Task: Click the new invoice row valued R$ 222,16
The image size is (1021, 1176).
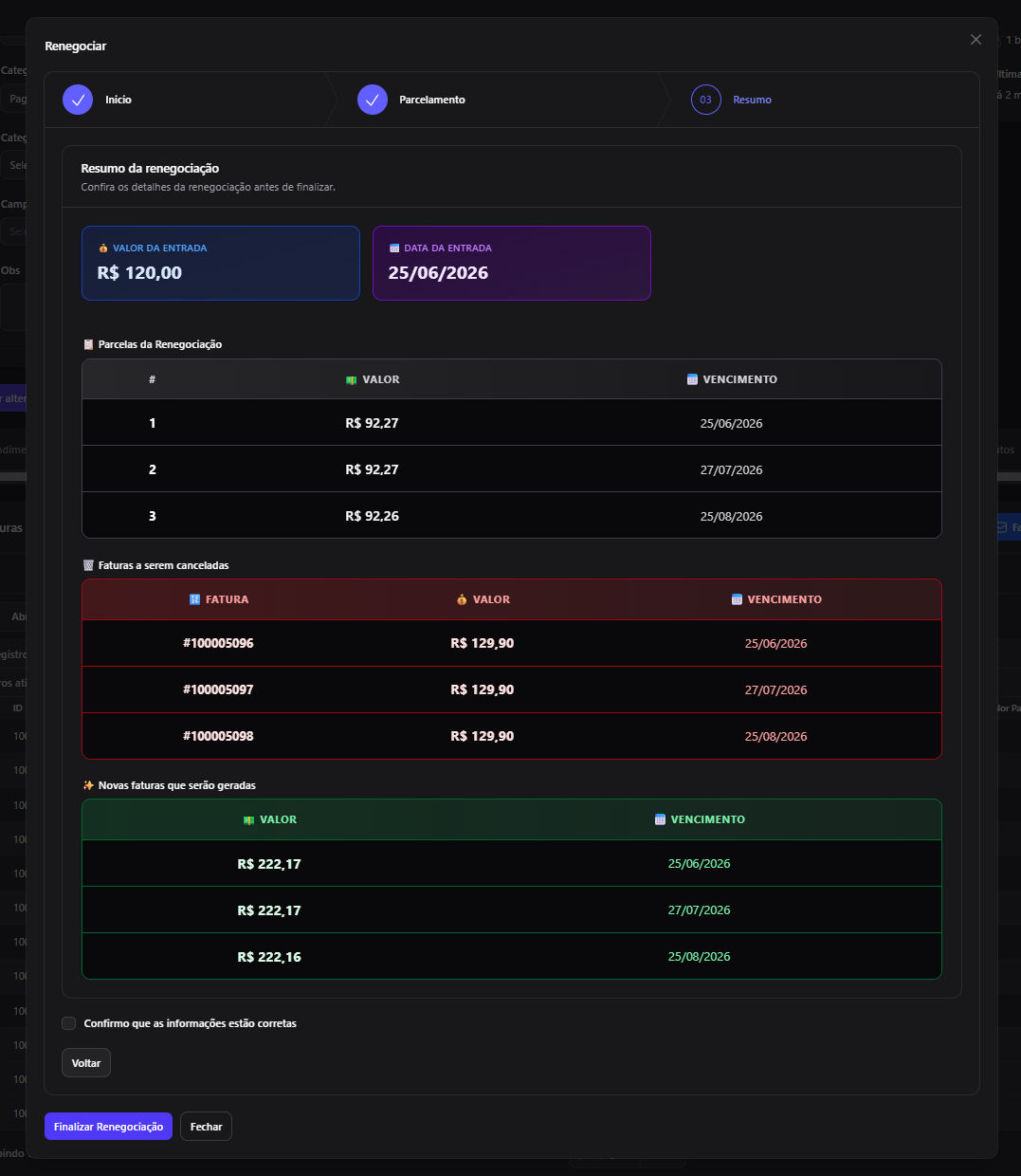Action: 512,956
